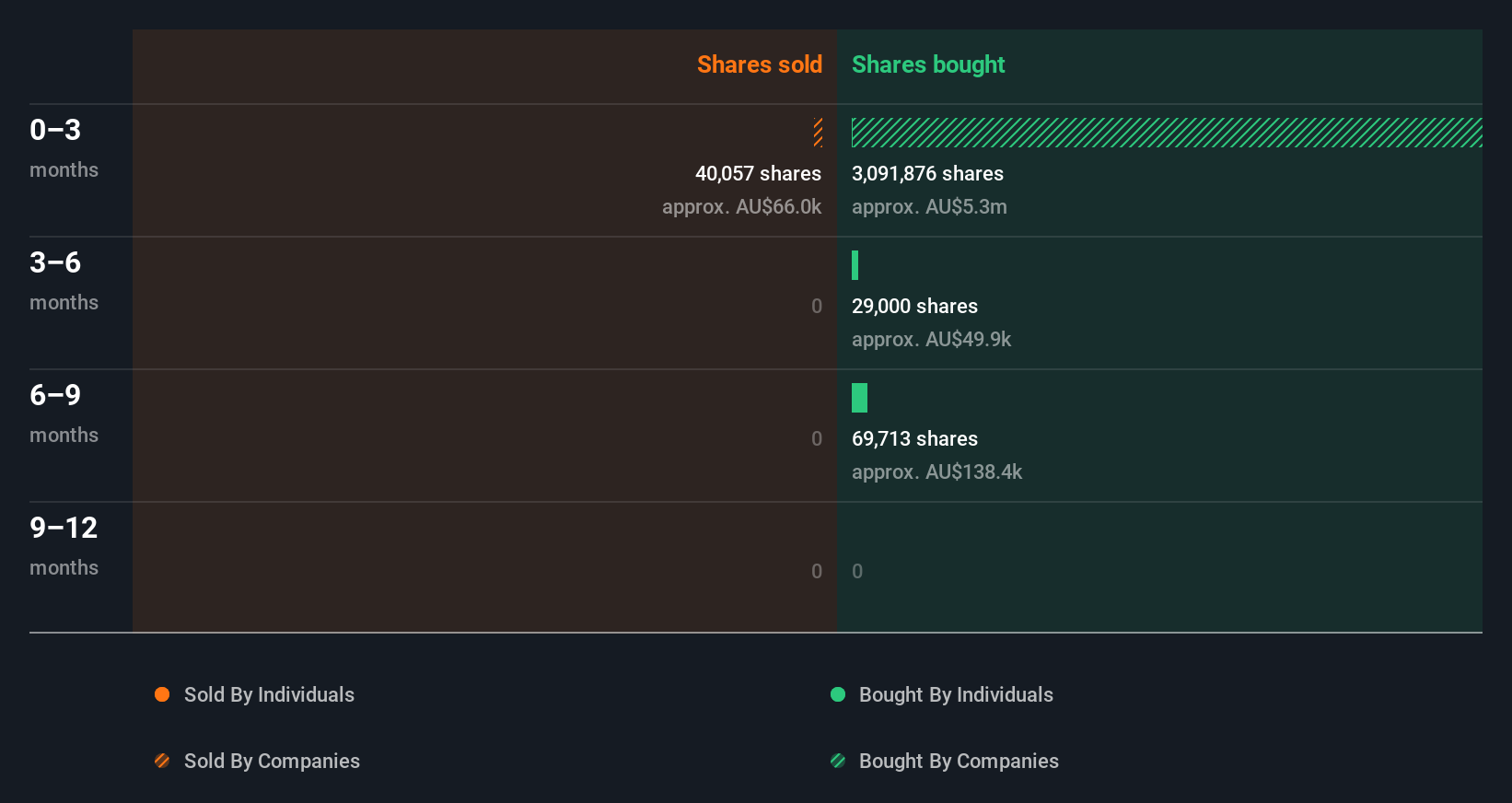Toggle the Sold By Individuals legend label
The image size is (1512, 803).
click(269, 694)
